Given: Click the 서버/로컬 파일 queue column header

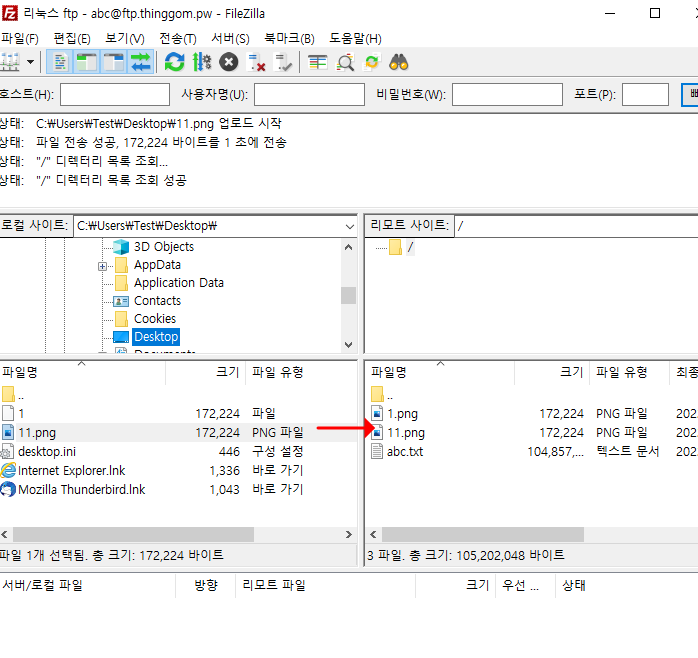Looking at the screenshot, I should tap(88, 585).
